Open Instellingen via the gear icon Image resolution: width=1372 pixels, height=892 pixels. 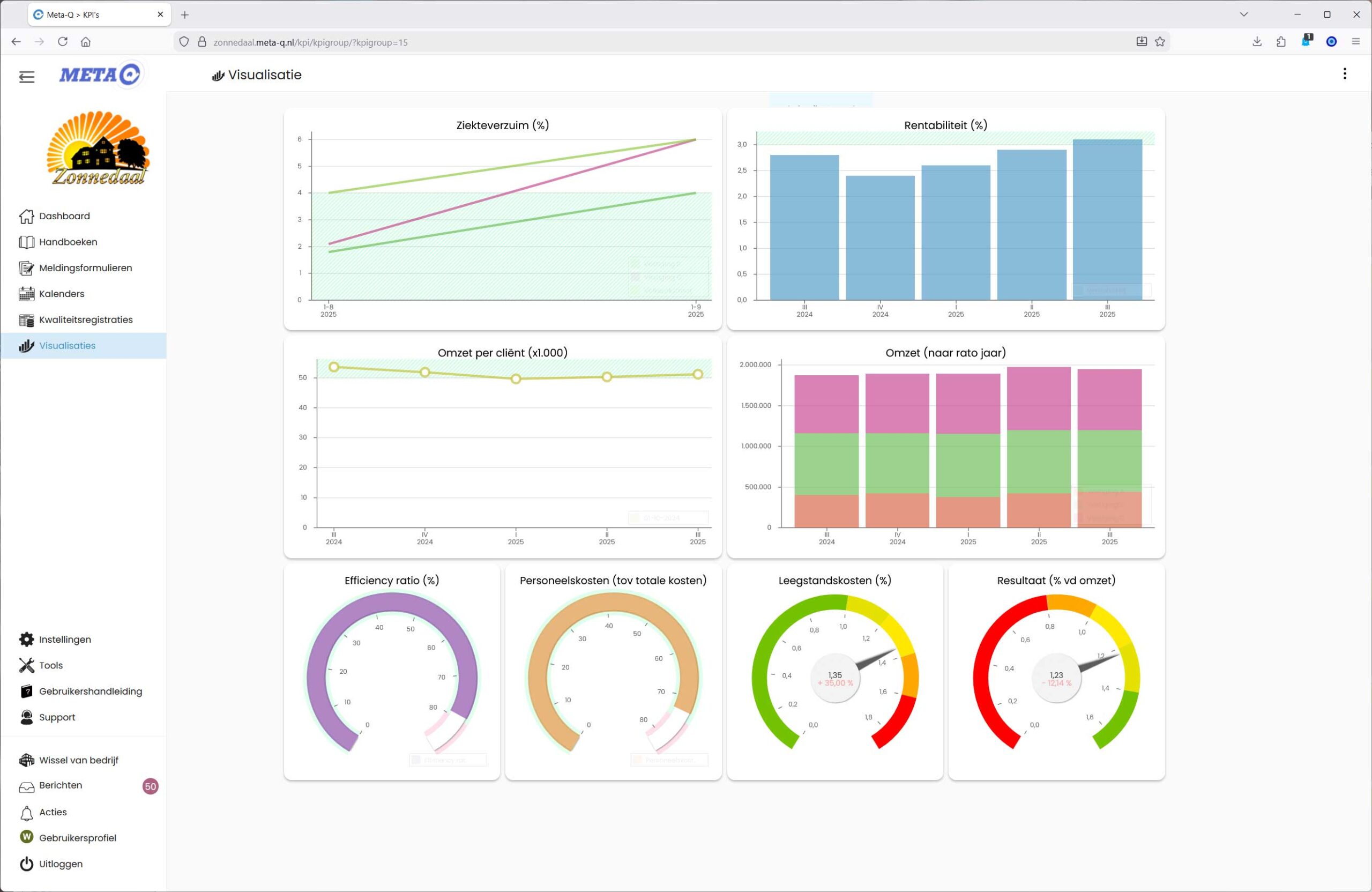[x=26, y=640]
